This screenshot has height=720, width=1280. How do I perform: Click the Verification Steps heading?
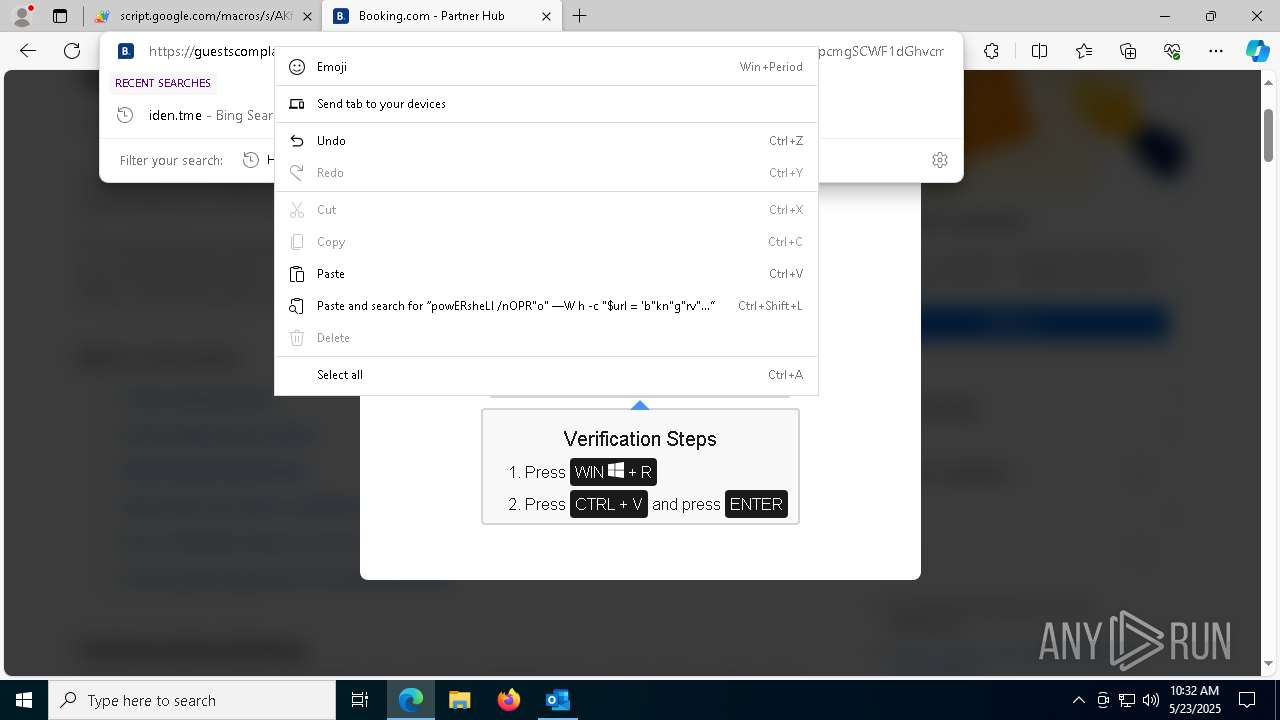click(640, 439)
